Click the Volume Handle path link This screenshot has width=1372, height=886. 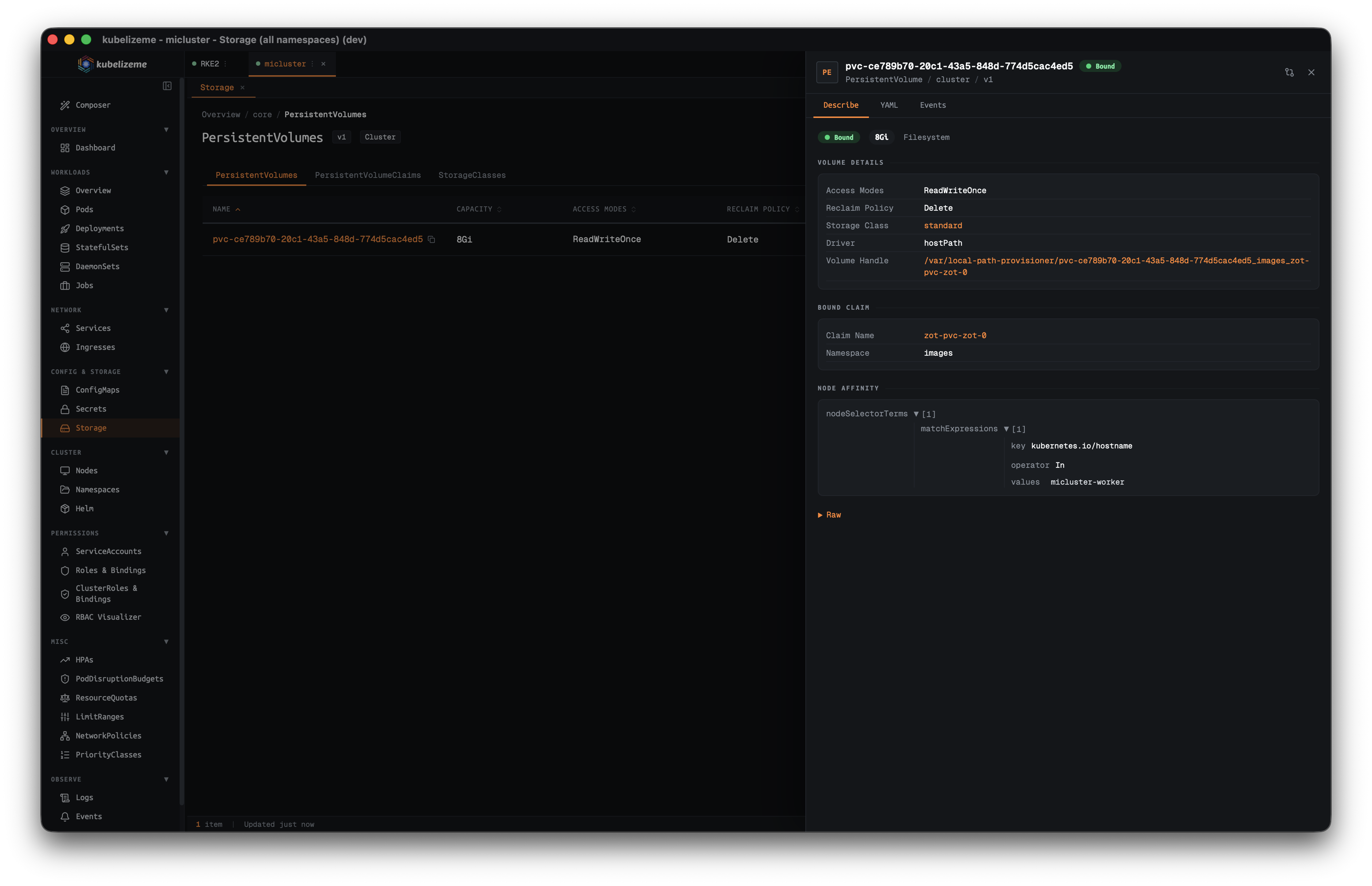coord(1116,266)
